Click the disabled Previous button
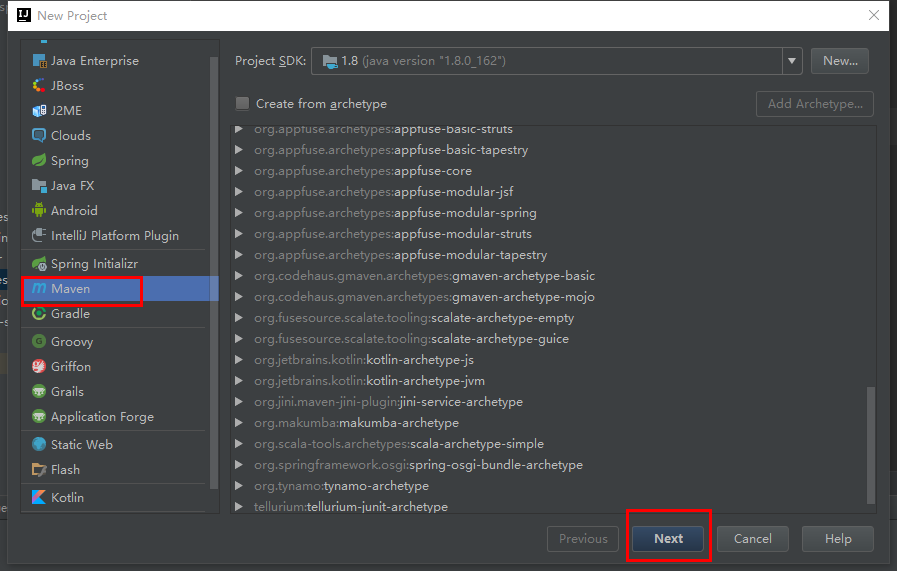Screen dimensions: 897x571 (x=583, y=539)
